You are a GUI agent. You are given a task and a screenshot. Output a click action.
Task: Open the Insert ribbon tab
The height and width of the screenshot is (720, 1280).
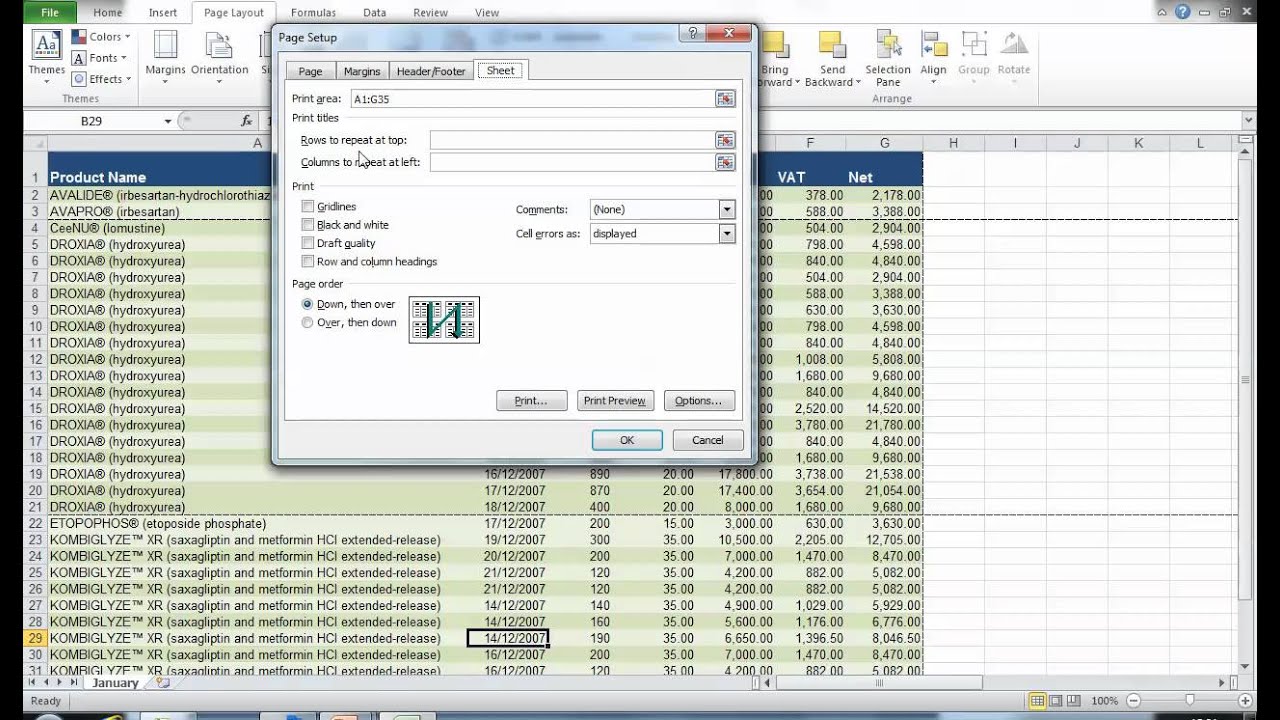(x=163, y=12)
